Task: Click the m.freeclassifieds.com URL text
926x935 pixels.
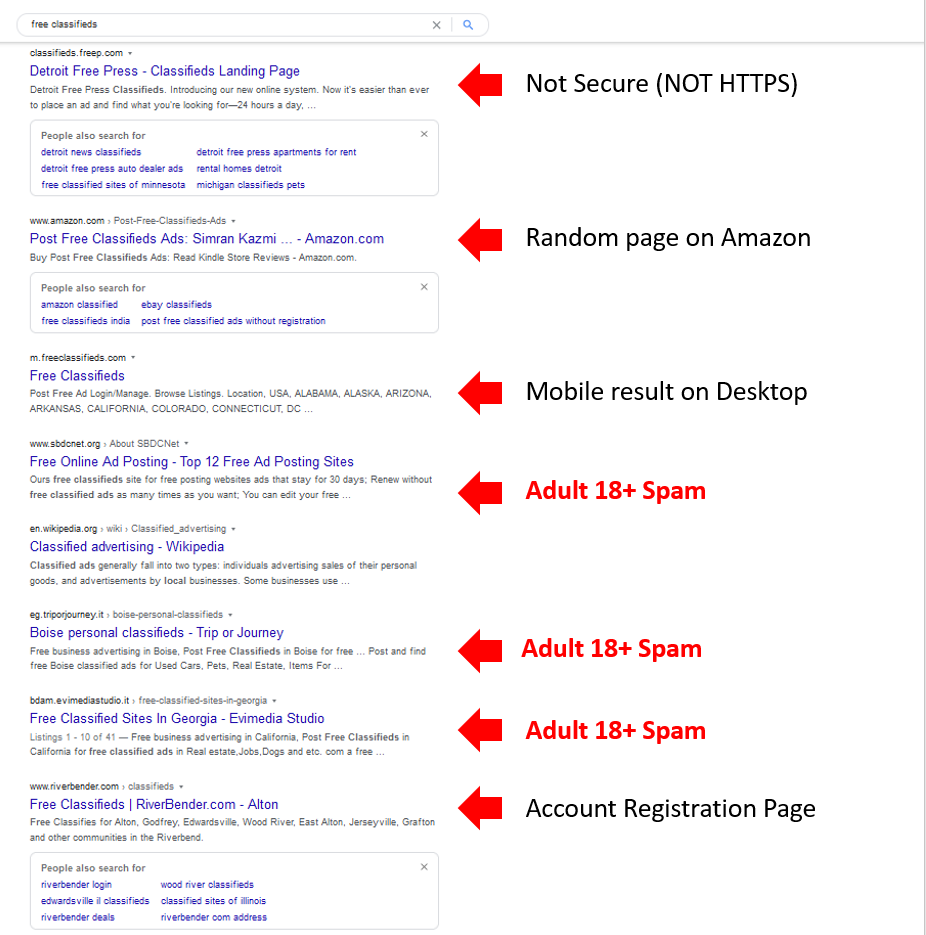Action: pos(78,358)
